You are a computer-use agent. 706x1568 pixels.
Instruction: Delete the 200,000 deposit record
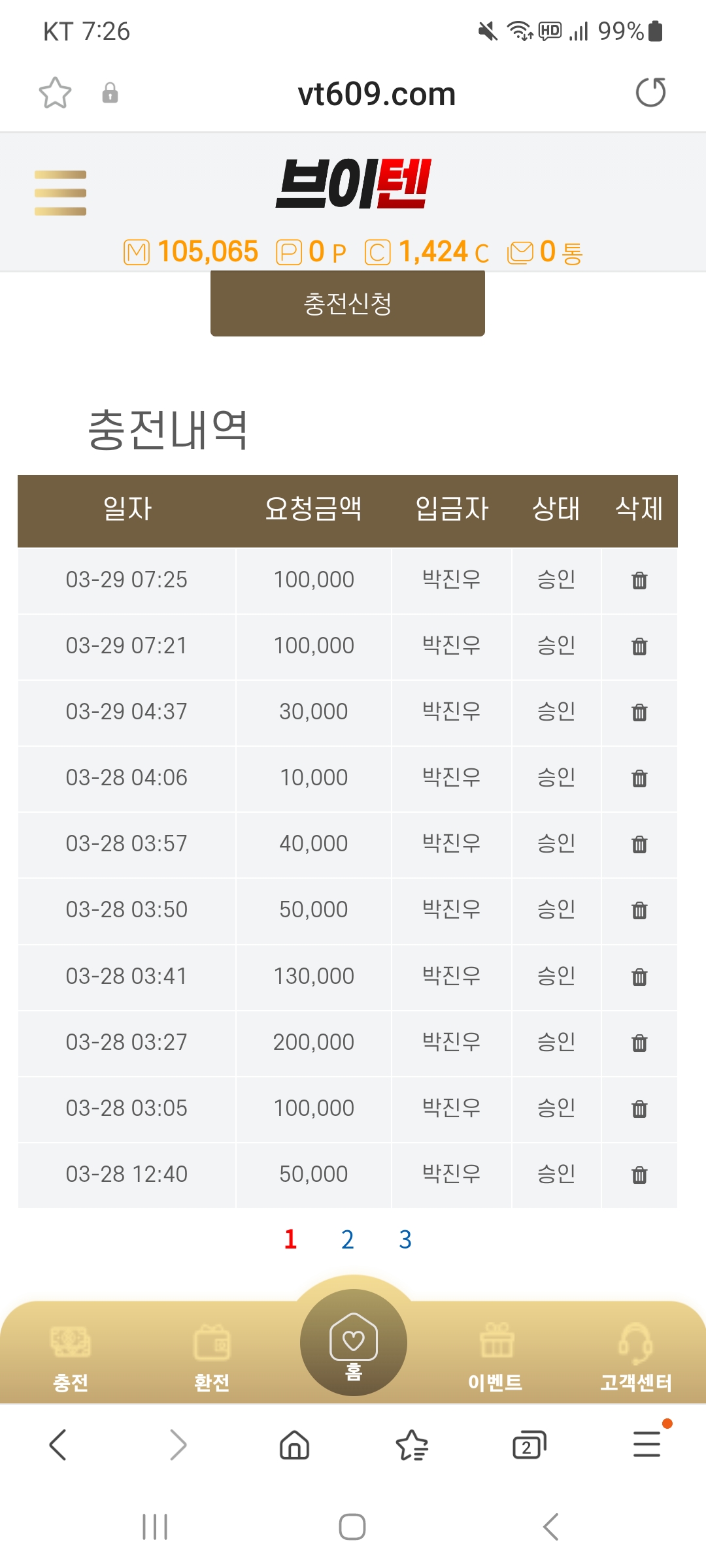[639, 1043]
